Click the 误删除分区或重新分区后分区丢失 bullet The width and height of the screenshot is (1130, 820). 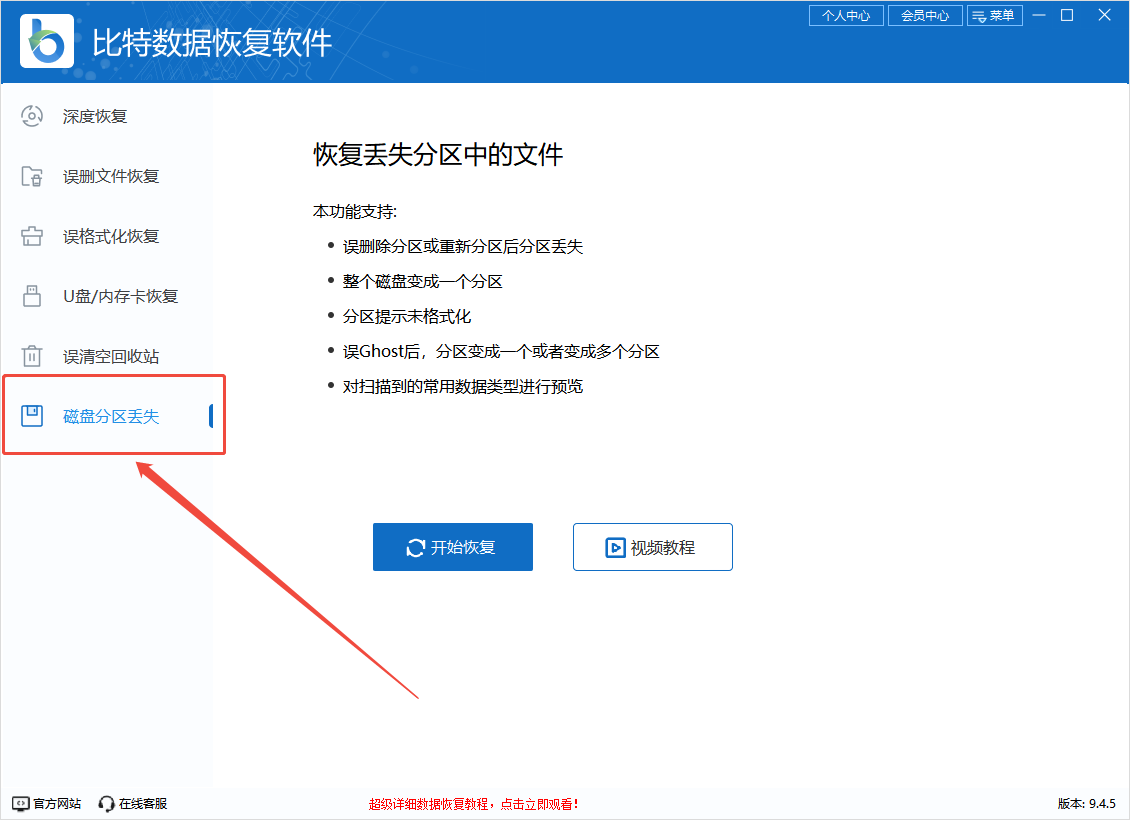[463, 246]
